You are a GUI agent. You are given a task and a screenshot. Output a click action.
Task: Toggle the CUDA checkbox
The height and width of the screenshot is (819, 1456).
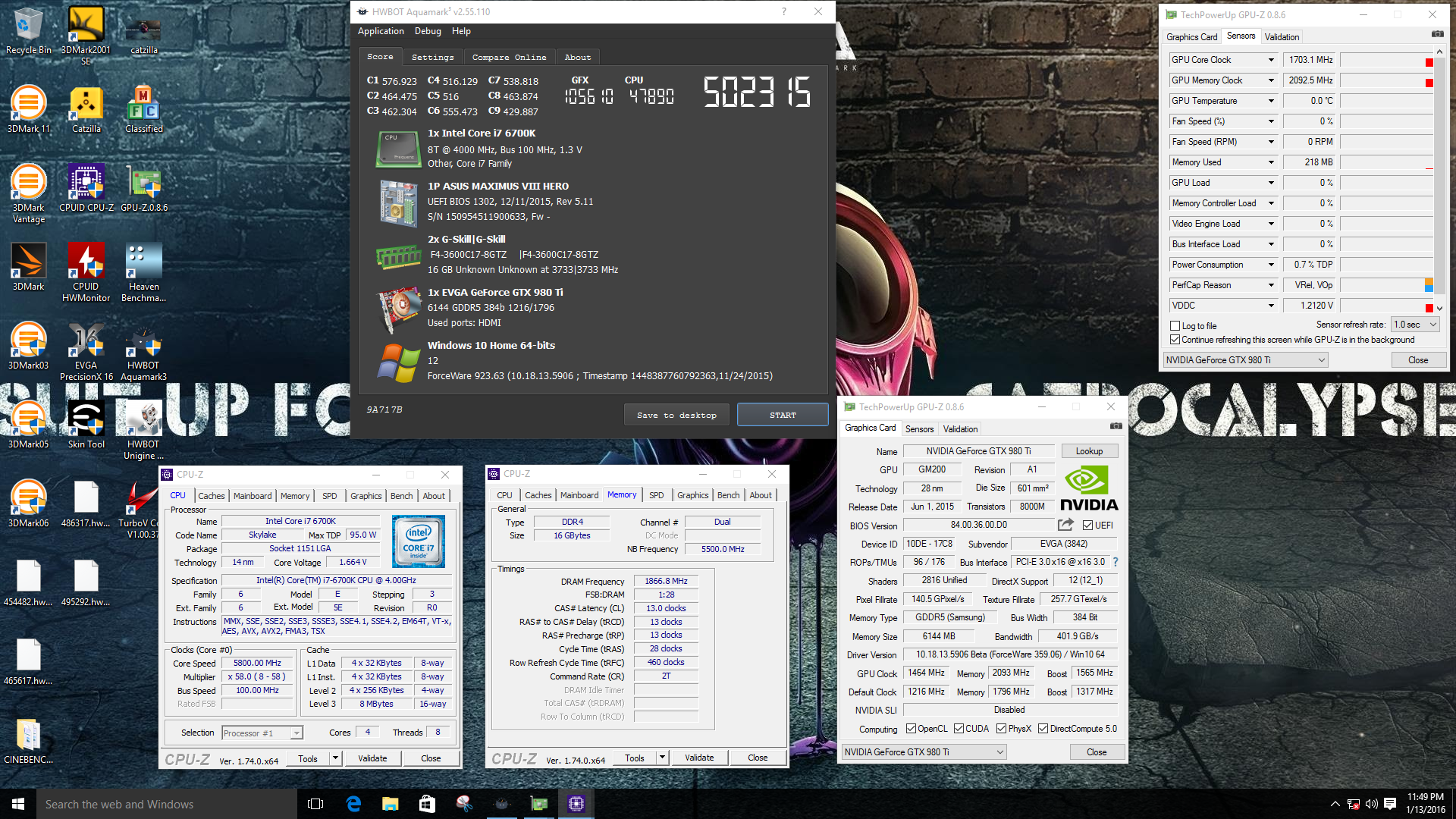(x=959, y=729)
